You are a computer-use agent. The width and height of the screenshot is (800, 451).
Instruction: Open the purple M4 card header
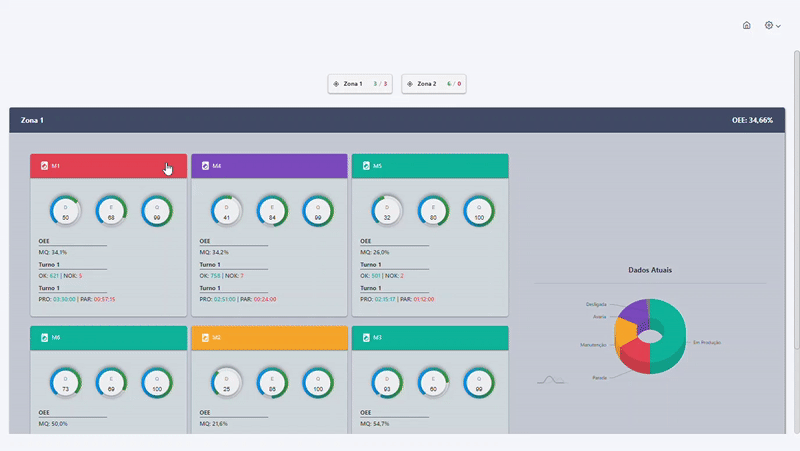[x=269, y=166]
